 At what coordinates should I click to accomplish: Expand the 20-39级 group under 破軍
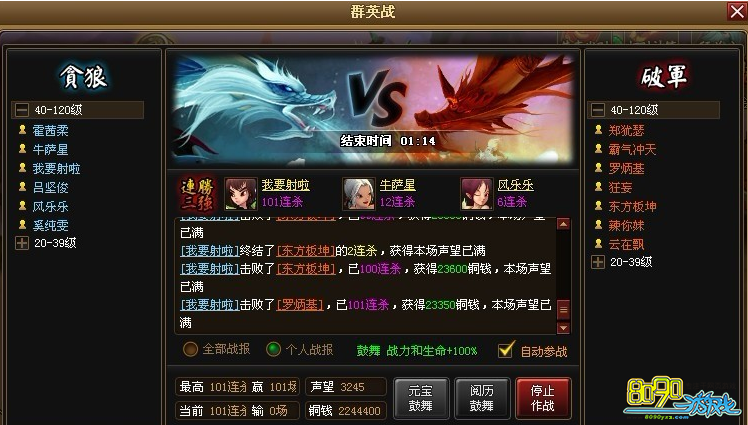click(x=598, y=262)
